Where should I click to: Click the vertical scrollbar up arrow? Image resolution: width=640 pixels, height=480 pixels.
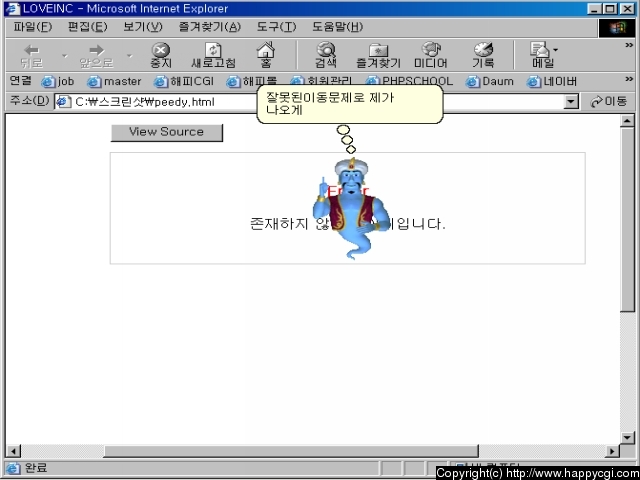[627, 120]
